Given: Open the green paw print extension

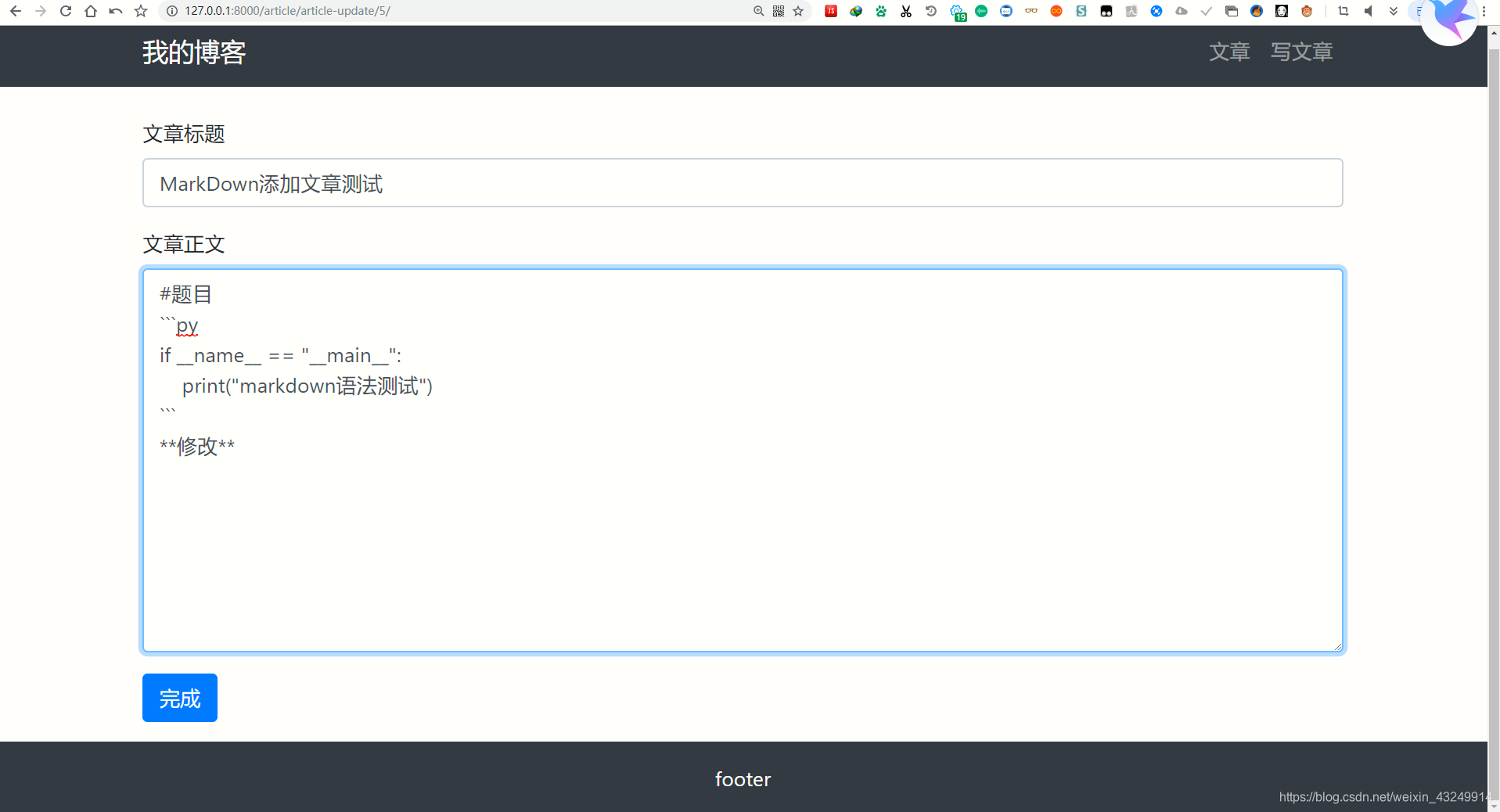Looking at the screenshot, I should 881,11.
